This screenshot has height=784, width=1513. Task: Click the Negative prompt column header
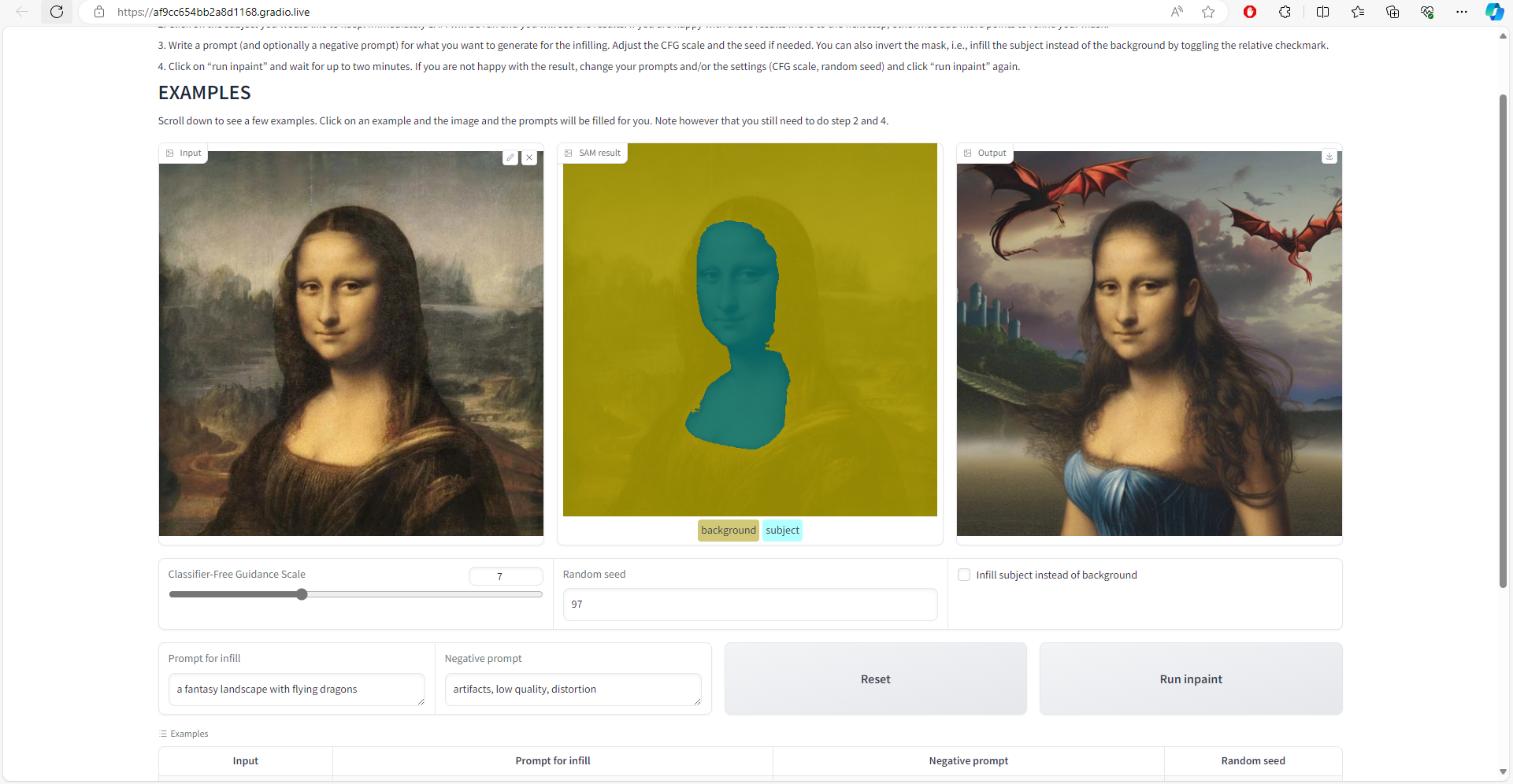pyautogui.click(x=968, y=760)
